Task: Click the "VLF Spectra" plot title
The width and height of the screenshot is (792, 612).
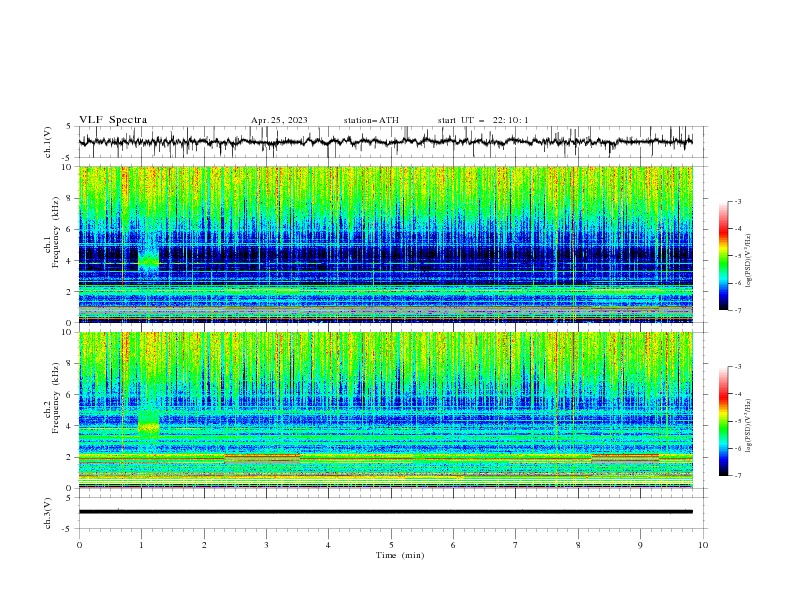Action: pos(113,120)
